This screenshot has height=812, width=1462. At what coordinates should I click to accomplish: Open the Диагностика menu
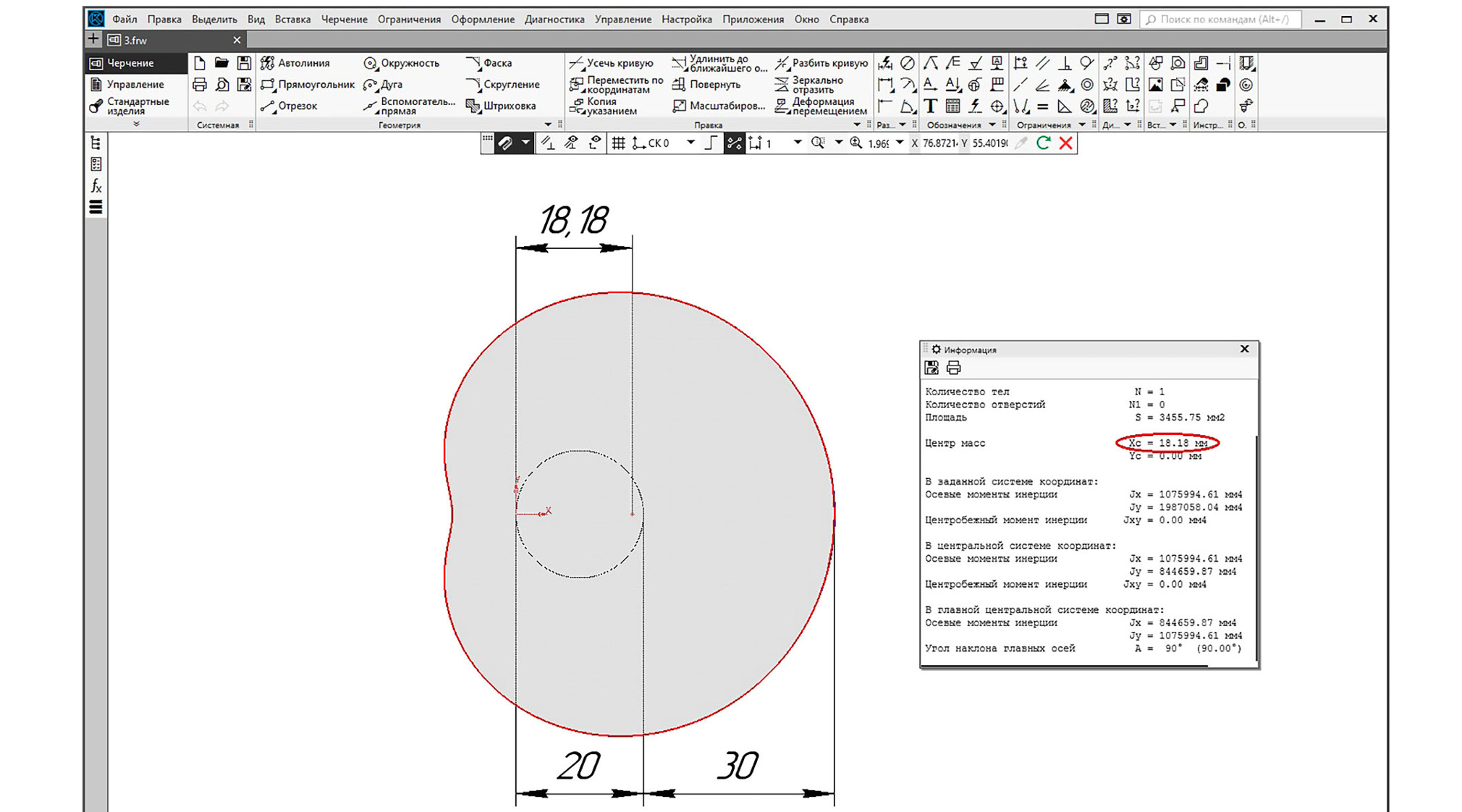click(554, 20)
